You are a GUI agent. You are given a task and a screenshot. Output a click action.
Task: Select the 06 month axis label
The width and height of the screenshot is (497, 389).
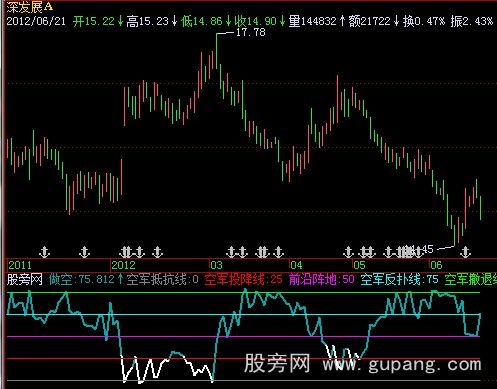pos(436,265)
